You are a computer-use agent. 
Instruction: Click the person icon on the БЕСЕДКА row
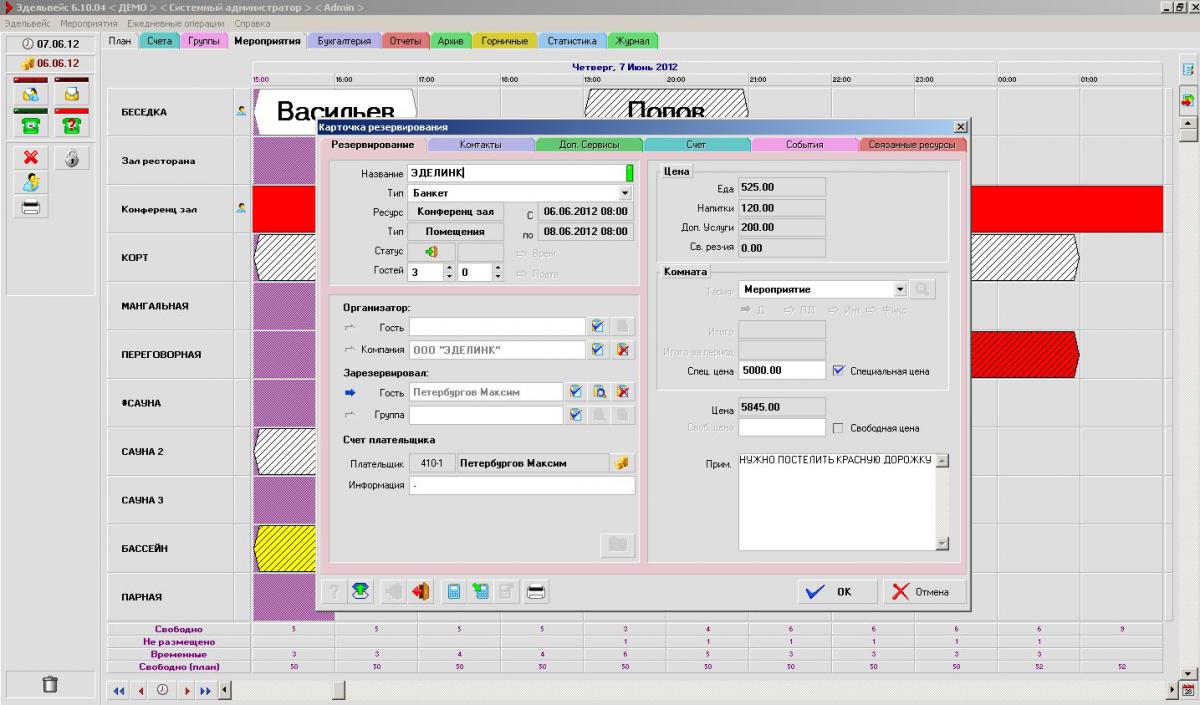(x=241, y=111)
